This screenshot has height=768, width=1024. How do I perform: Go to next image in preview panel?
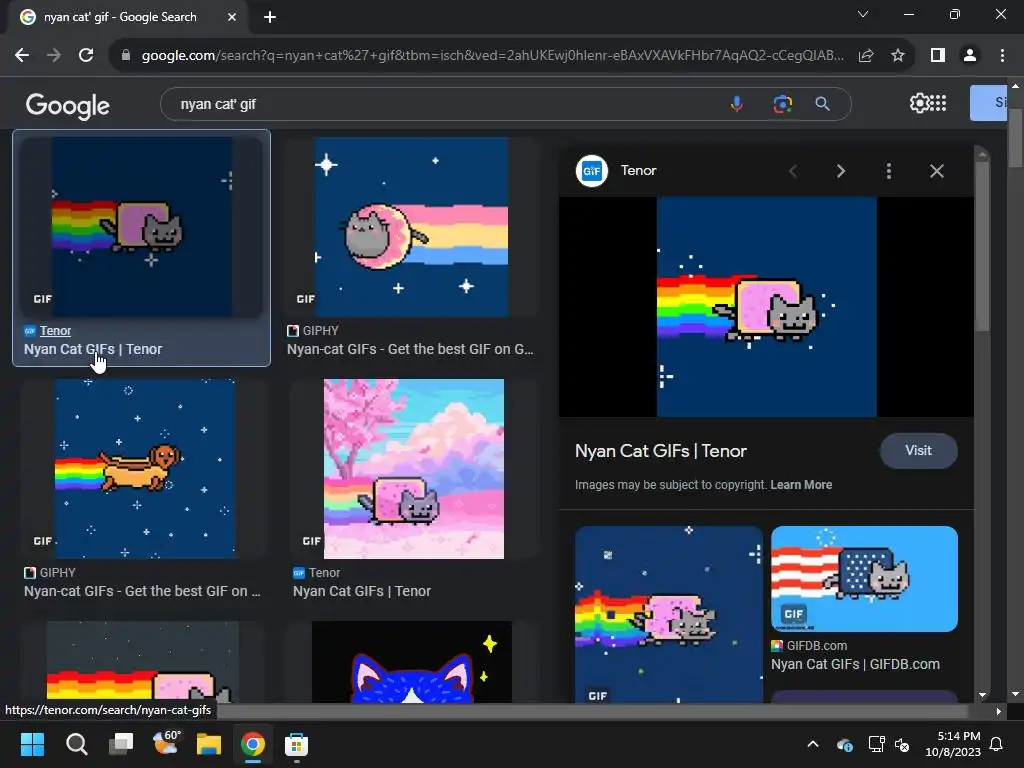coord(840,171)
